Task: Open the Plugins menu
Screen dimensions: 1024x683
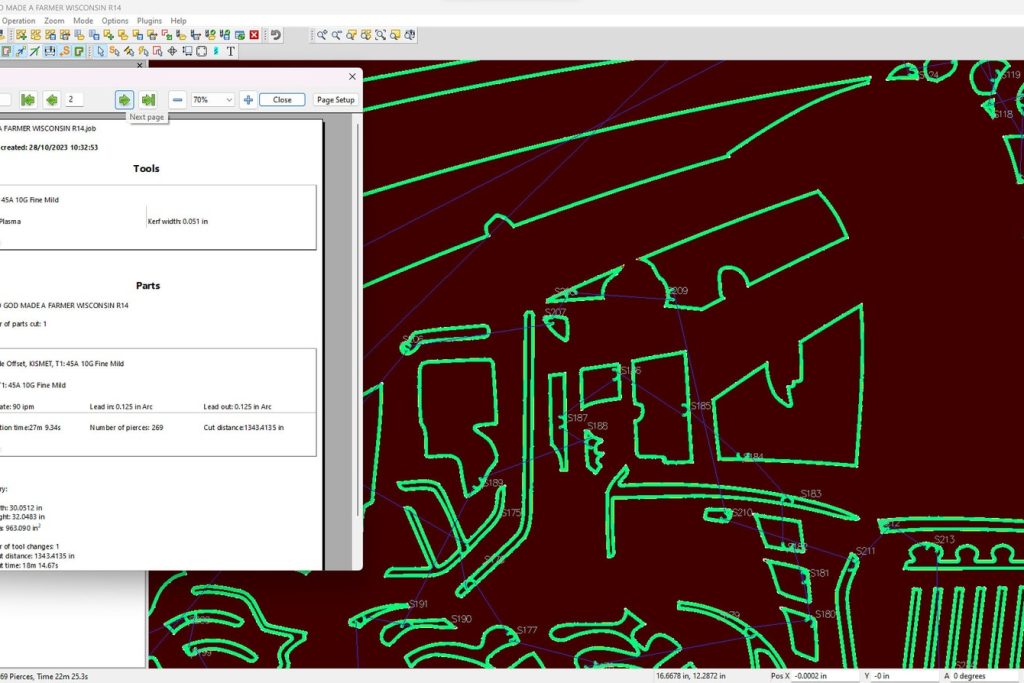Action: click(x=149, y=20)
